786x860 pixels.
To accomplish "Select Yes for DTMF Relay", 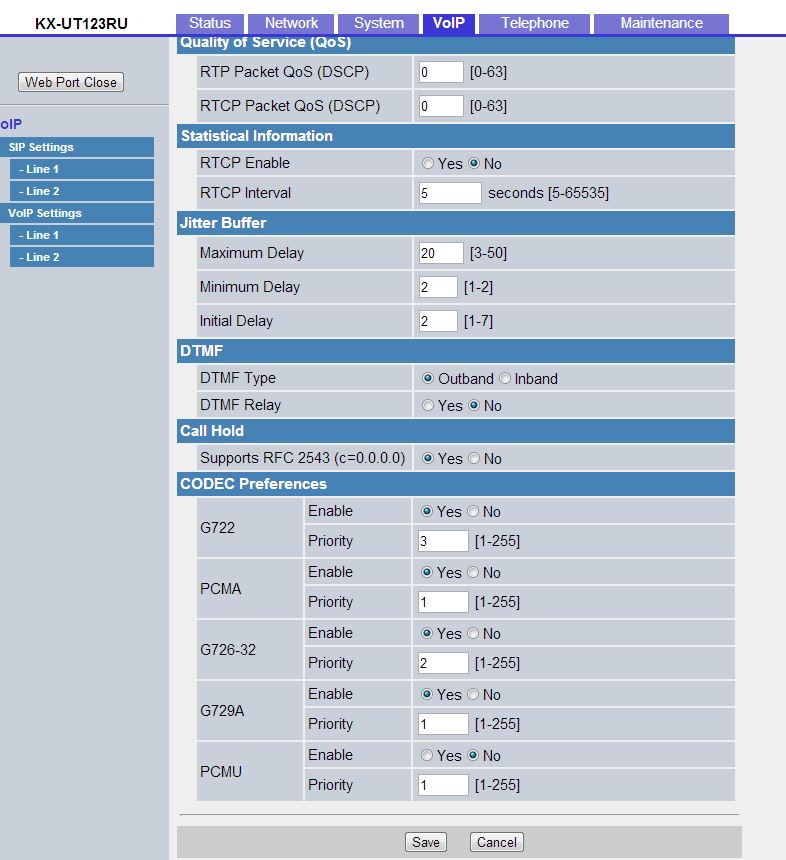I will (428, 406).
